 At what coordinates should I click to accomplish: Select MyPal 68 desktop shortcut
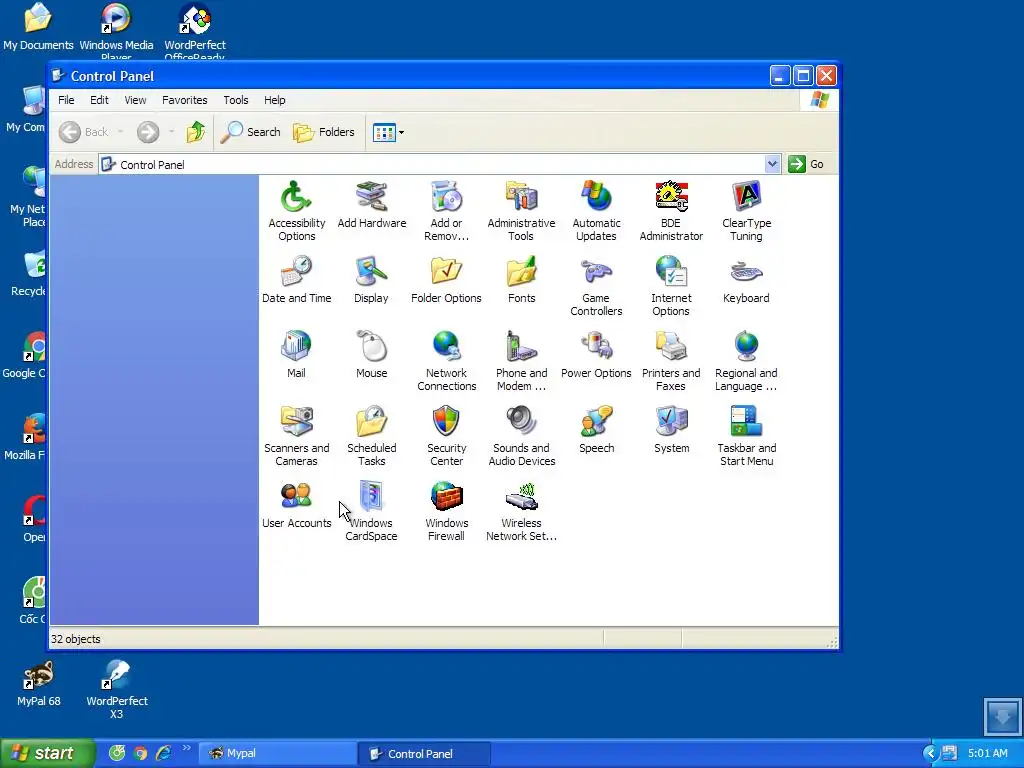point(39,684)
